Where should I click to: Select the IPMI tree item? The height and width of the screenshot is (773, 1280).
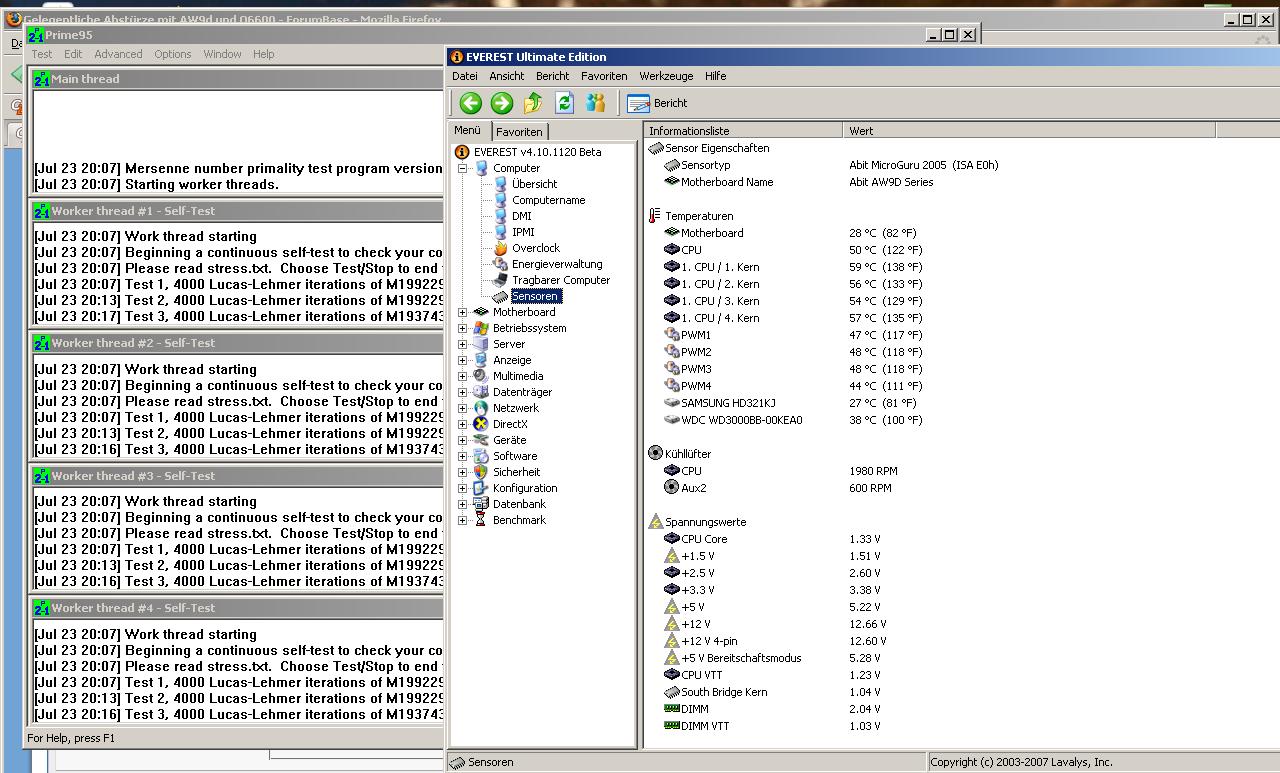523,232
